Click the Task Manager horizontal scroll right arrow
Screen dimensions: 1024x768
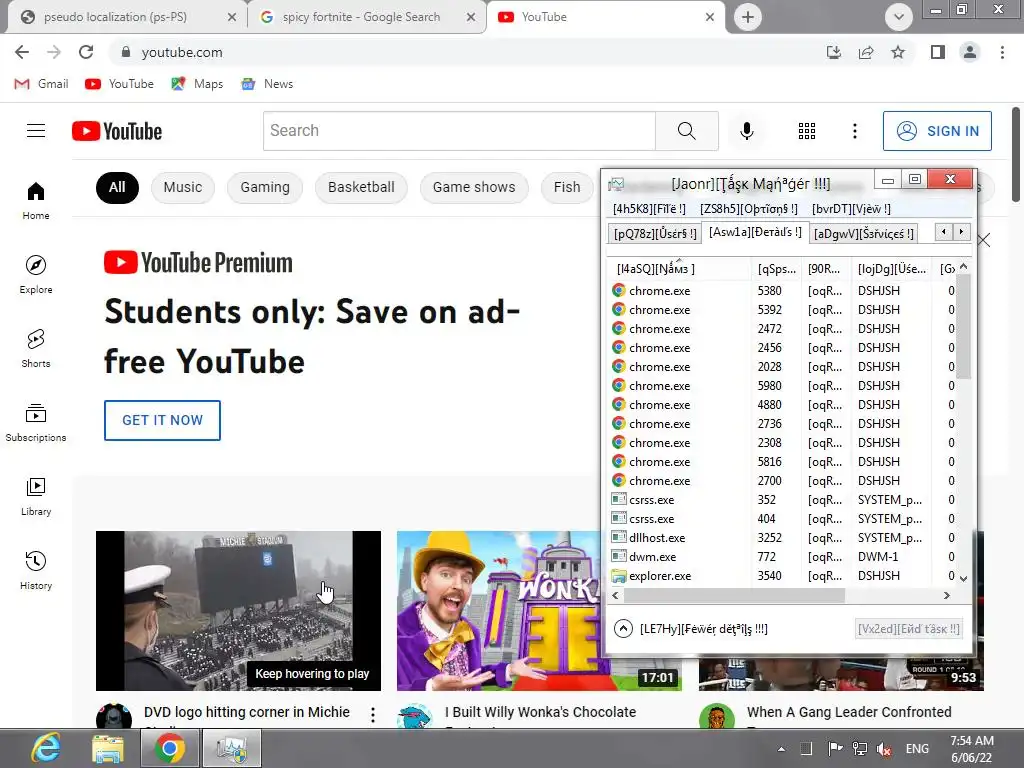(947, 596)
